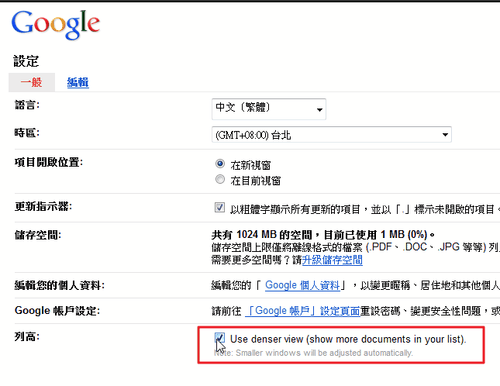Click the Use denser view label text
This screenshot has width=500, height=386.
348,339
